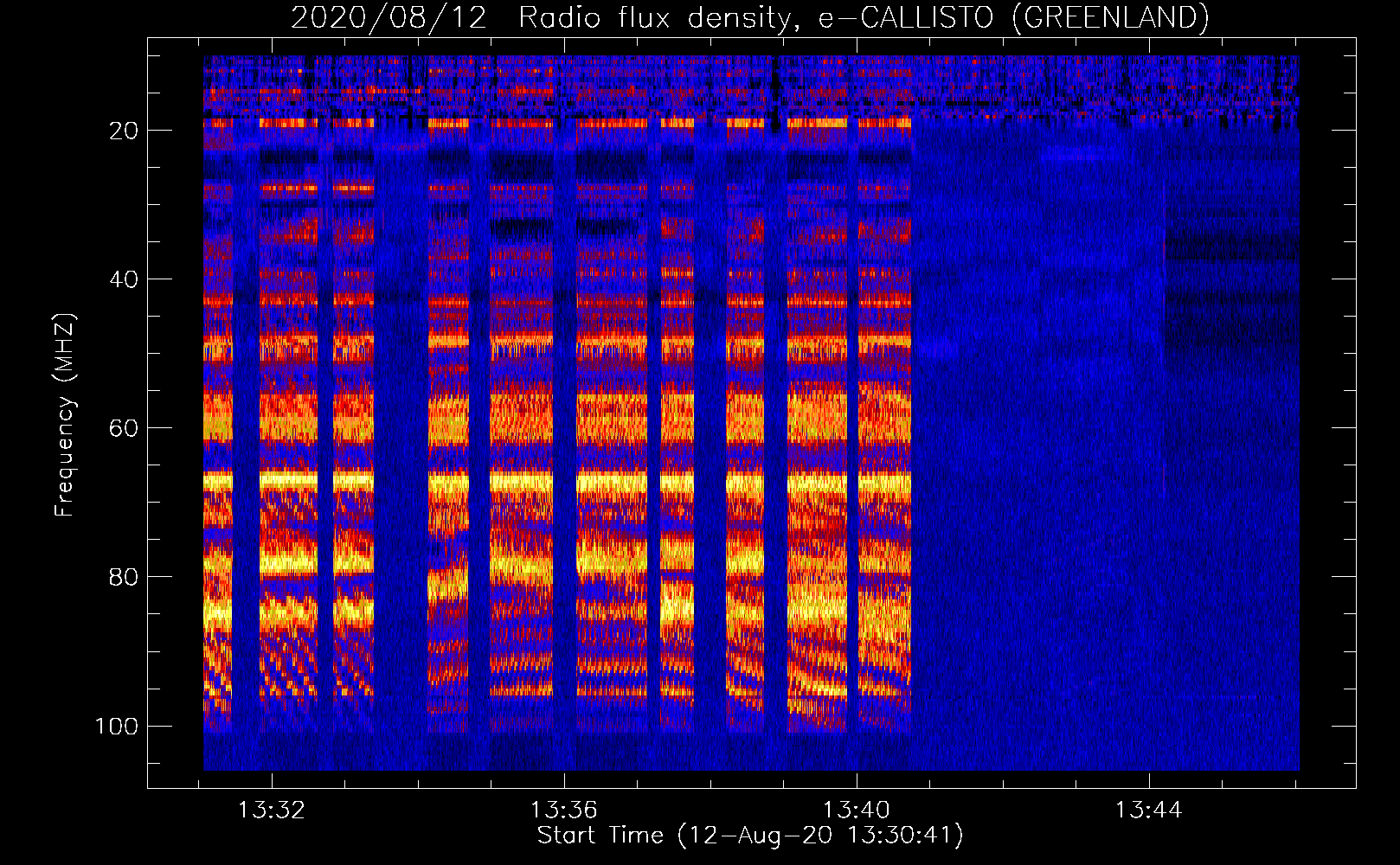The image size is (1400, 865).
Task: Click the 'e-CALLISTO (GREENLAND)' title text
Action: 1013,18
